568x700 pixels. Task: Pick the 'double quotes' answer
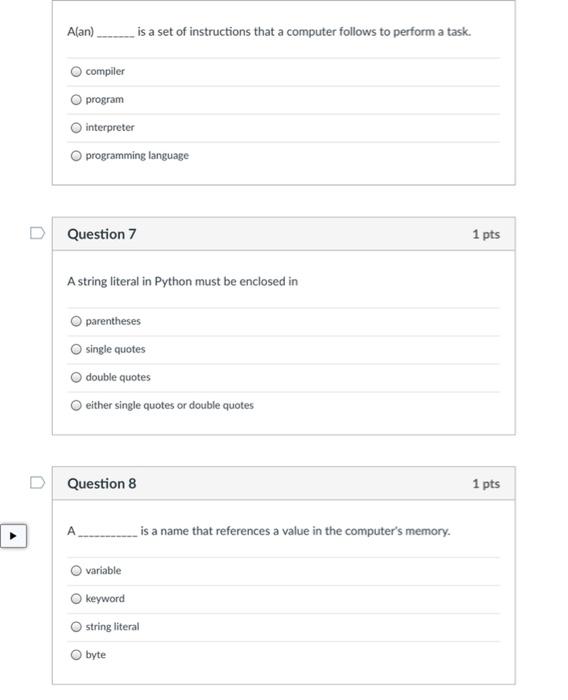76,377
